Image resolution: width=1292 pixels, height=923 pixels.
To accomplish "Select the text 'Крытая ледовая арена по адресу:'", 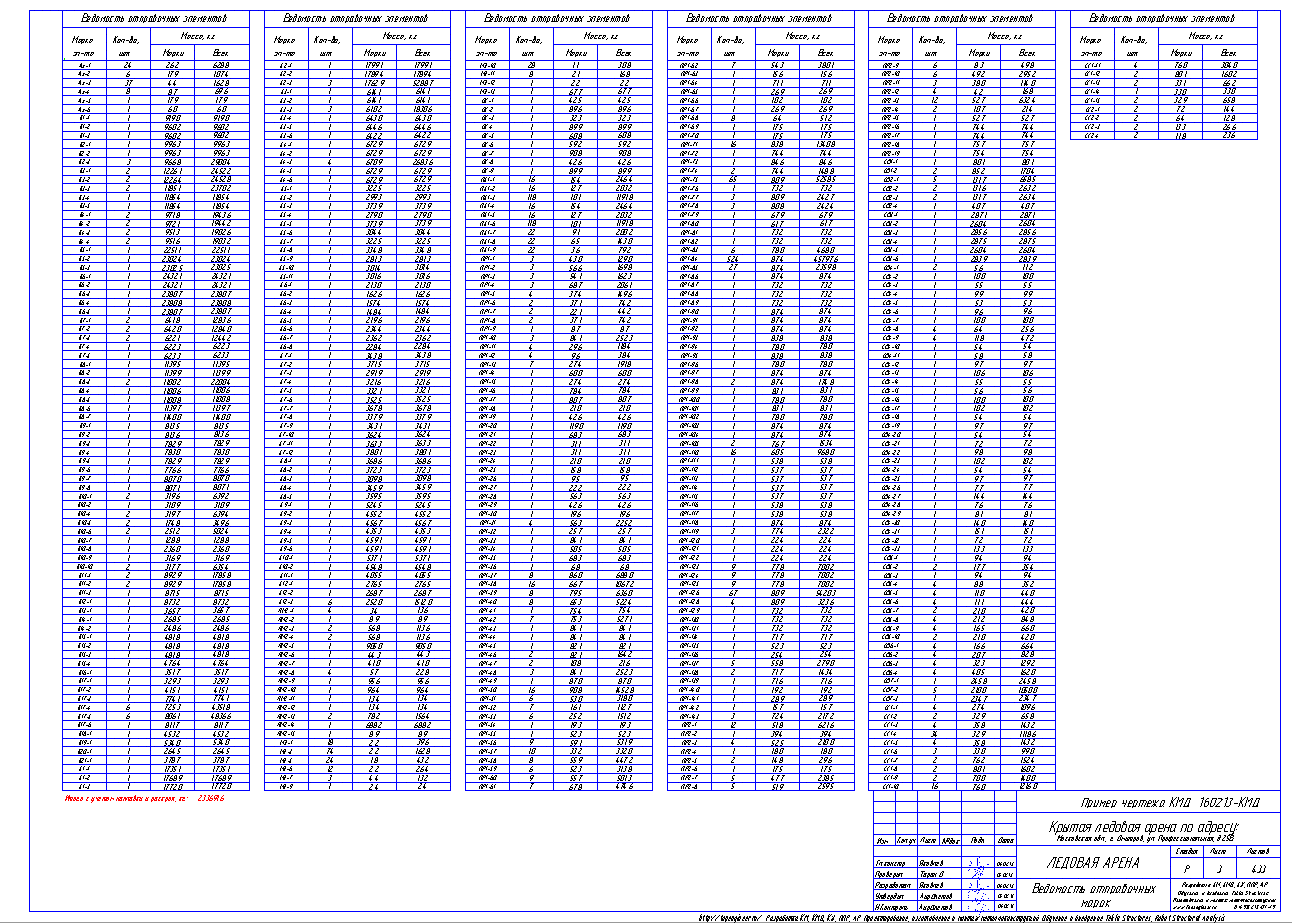I will [1143, 827].
